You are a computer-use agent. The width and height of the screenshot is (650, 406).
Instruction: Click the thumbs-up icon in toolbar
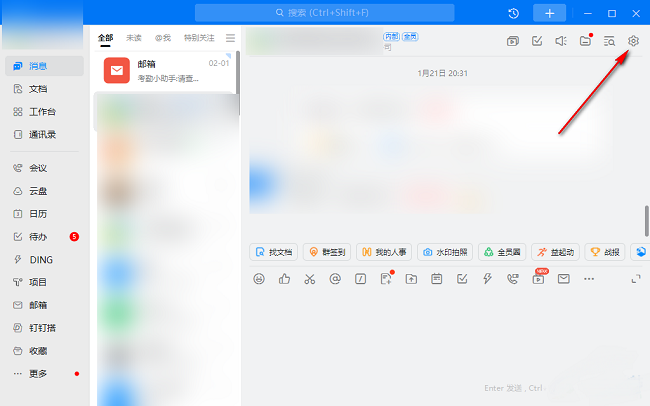pyautogui.click(x=284, y=279)
